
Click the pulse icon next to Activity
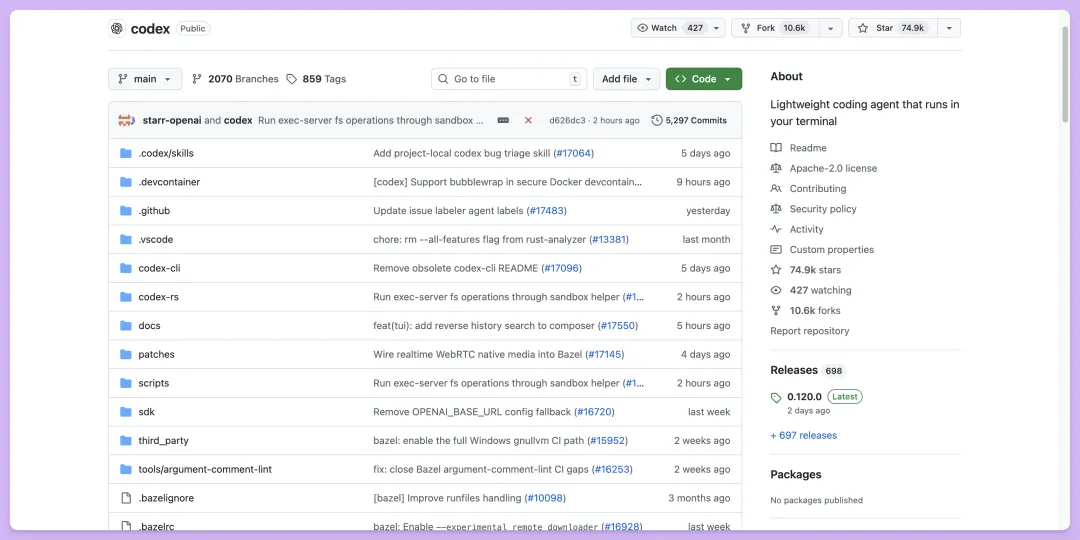point(776,229)
